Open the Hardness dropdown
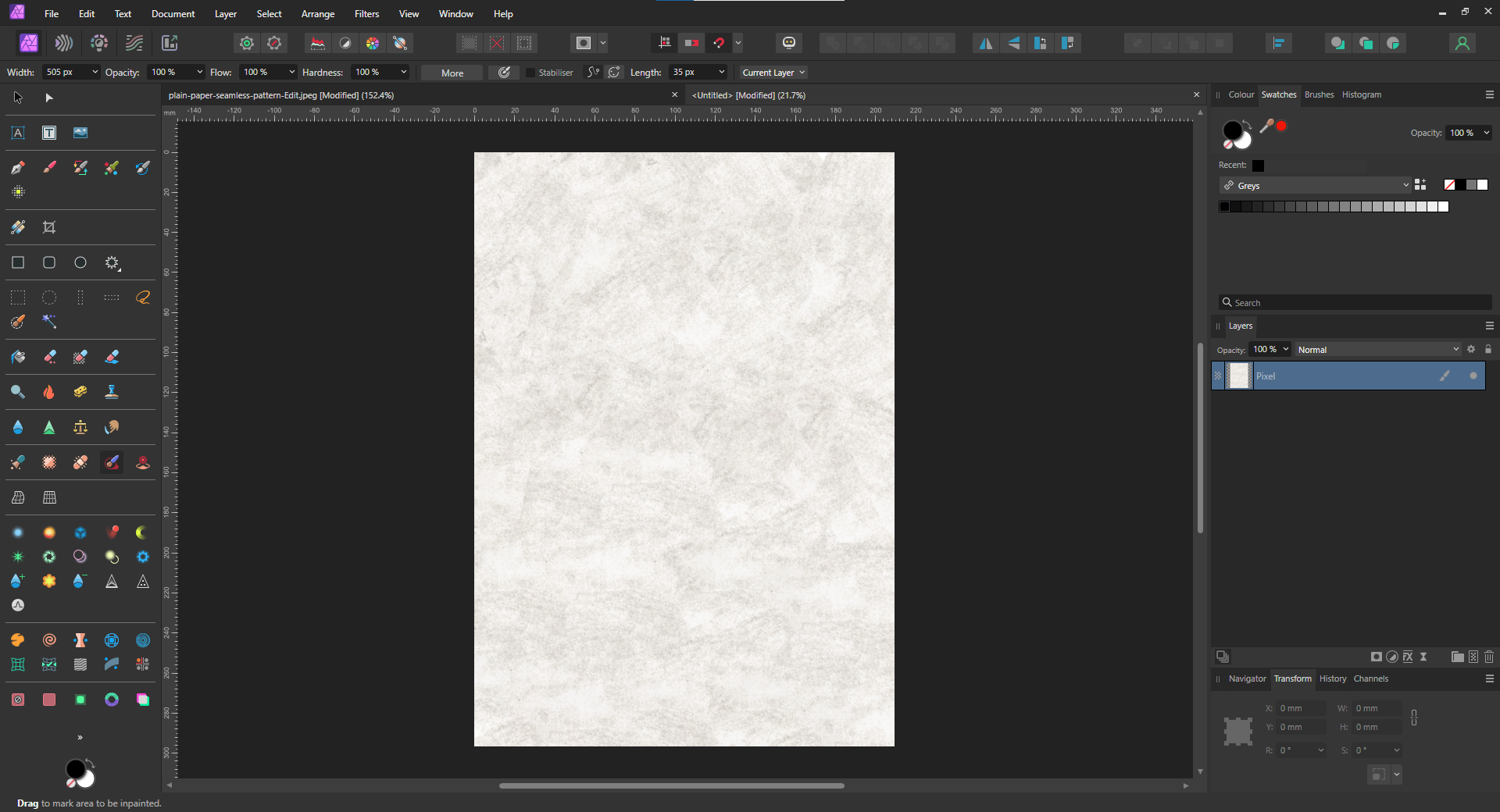Screen dimensions: 1500x812 click(x=404, y=73)
